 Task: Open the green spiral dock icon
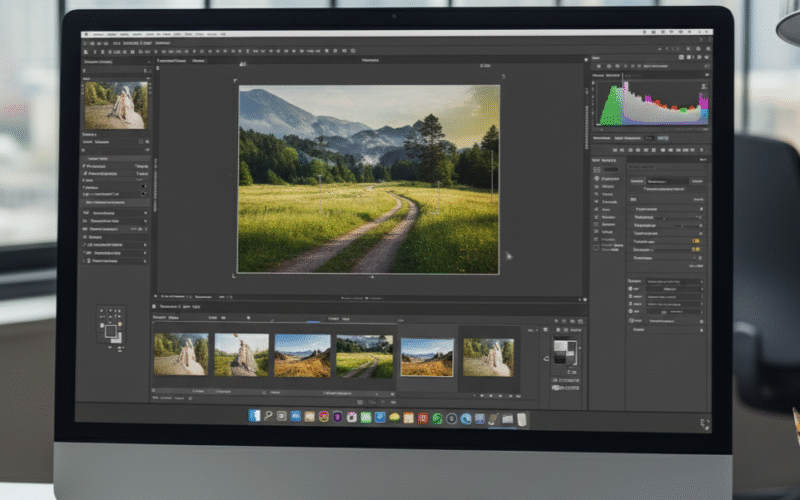(437, 419)
